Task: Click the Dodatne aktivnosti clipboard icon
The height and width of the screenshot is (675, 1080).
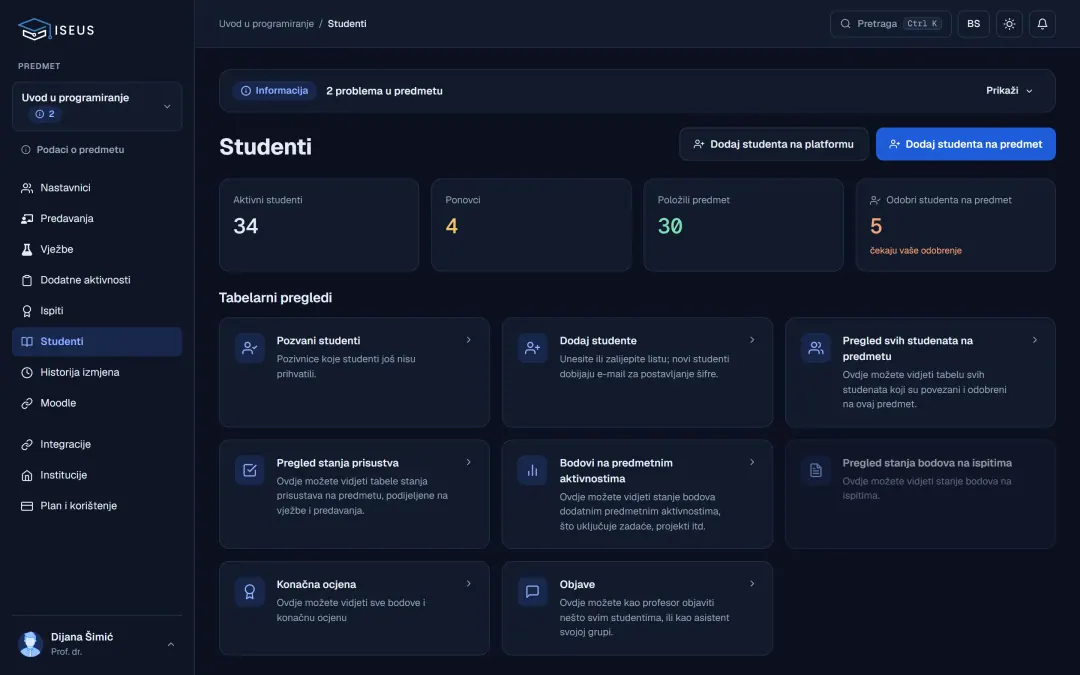Action: [27, 280]
